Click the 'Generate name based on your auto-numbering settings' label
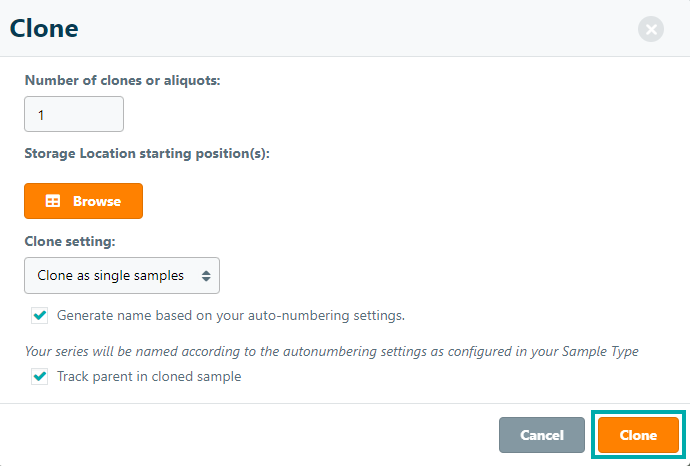The width and height of the screenshot is (690, 466). 230,315
